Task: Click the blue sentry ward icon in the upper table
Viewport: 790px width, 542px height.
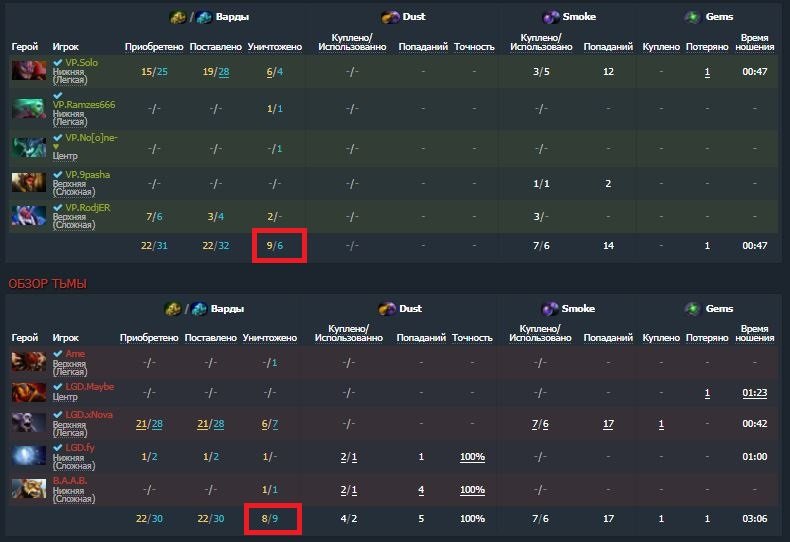Action: [x=204, y=17]
